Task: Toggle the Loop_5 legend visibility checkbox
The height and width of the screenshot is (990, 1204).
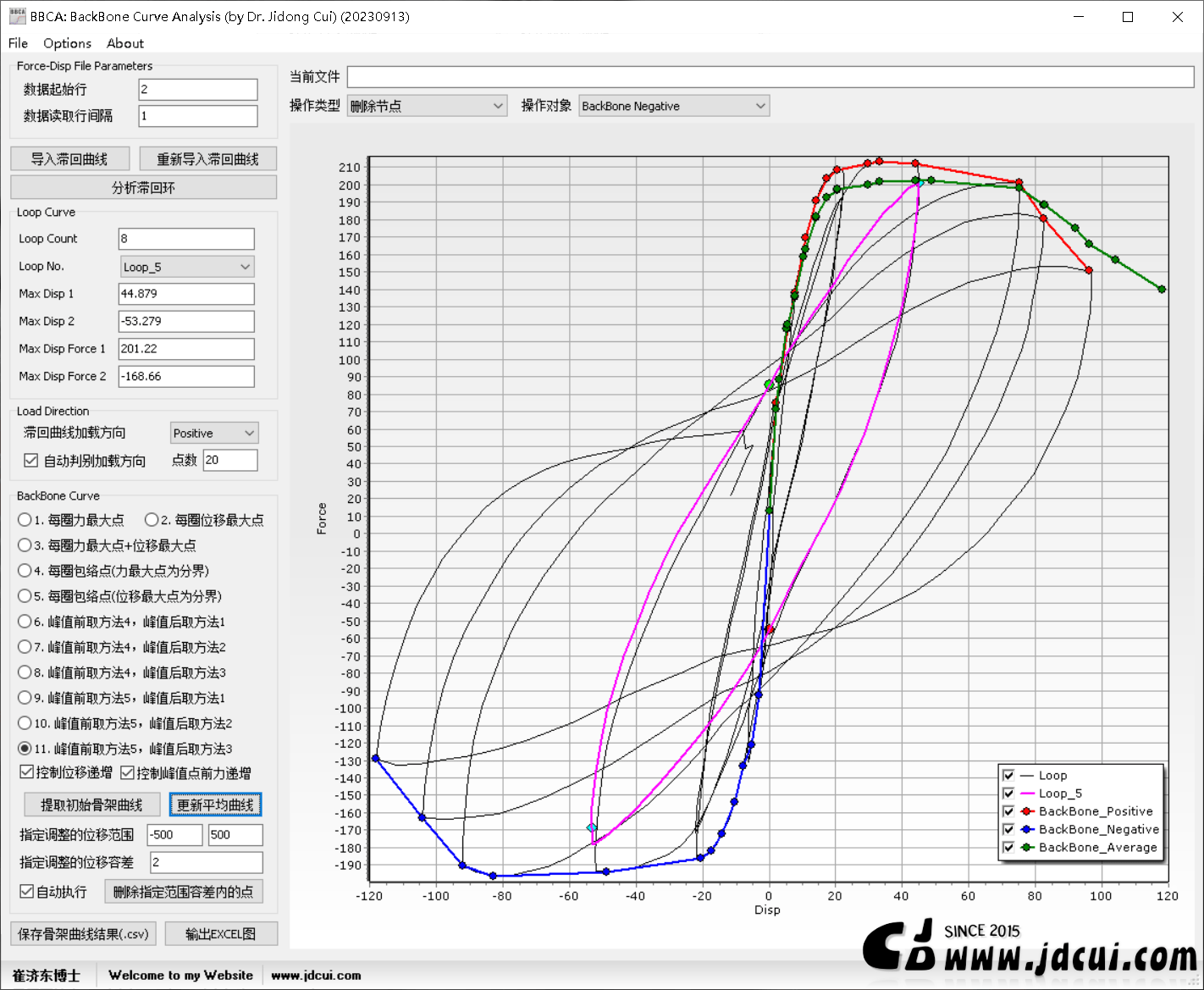Action: 1008,794
